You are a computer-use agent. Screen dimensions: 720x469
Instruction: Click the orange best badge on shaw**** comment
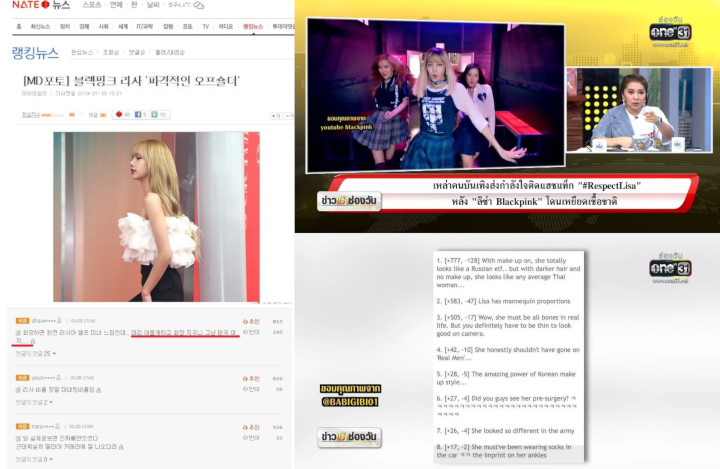22,321
